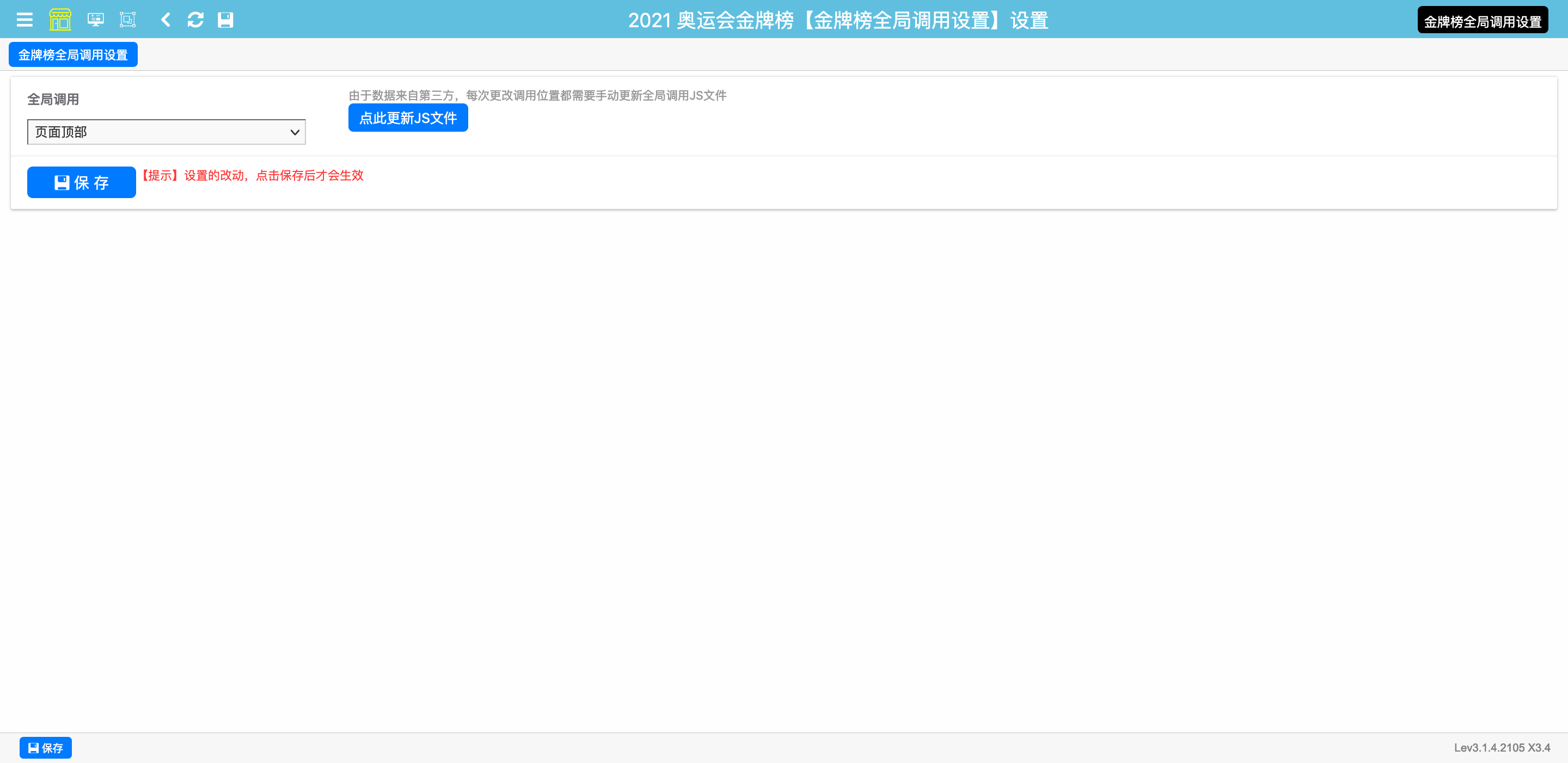Open the 页面顶部 global call dropdown
Viewport: 1568px width, 763px height.
point(158,132)
